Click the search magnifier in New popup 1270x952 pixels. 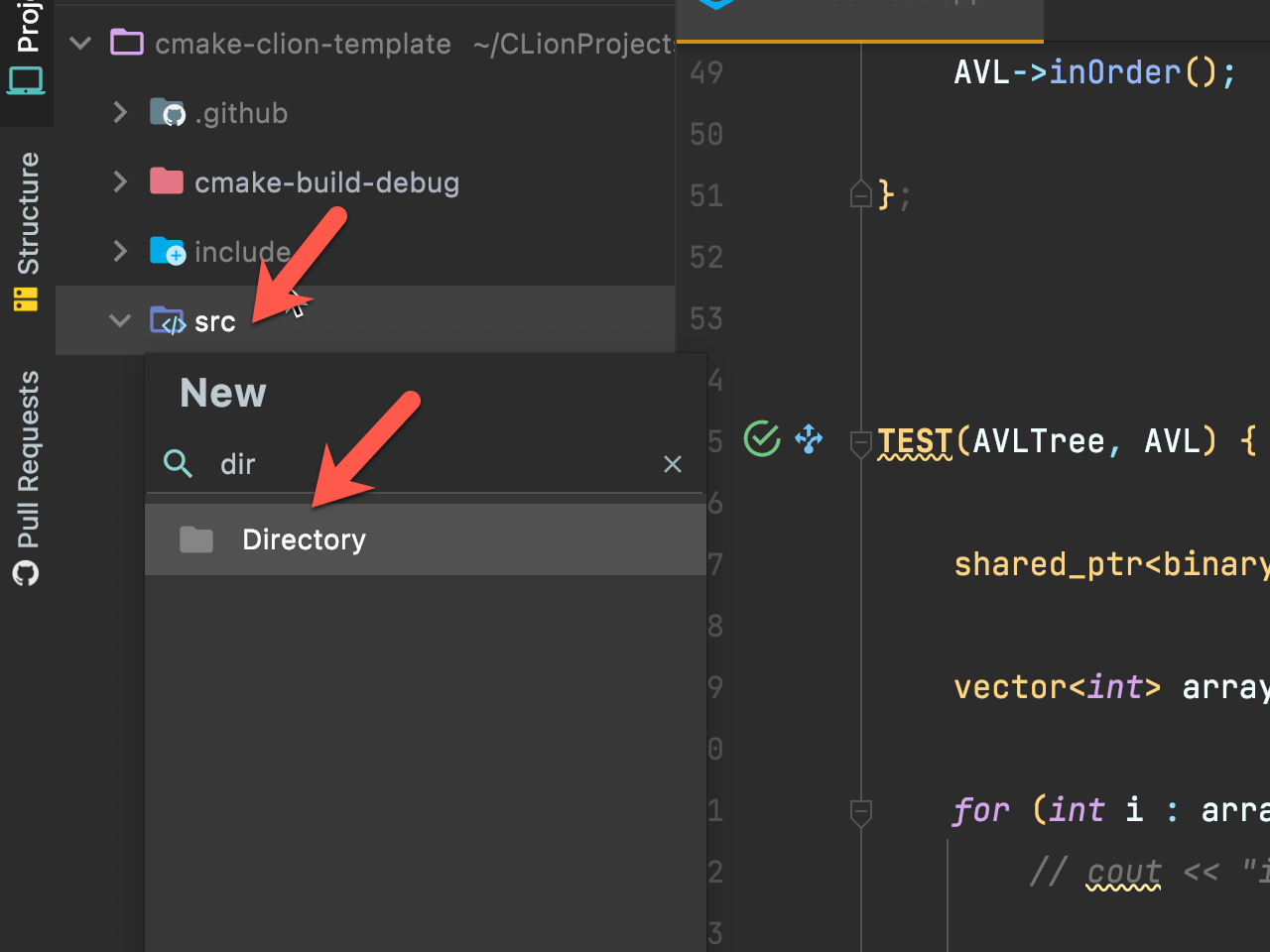click(178, 463)
